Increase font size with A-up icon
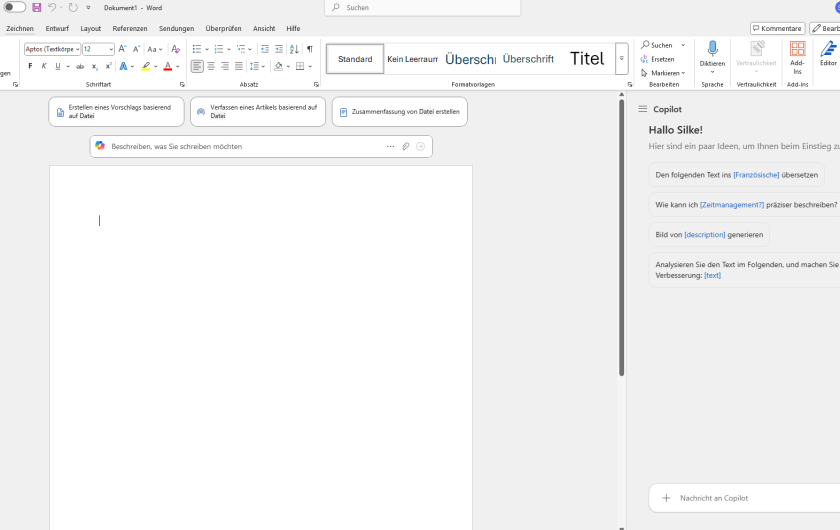840x530 pixels. click(122, 49)
